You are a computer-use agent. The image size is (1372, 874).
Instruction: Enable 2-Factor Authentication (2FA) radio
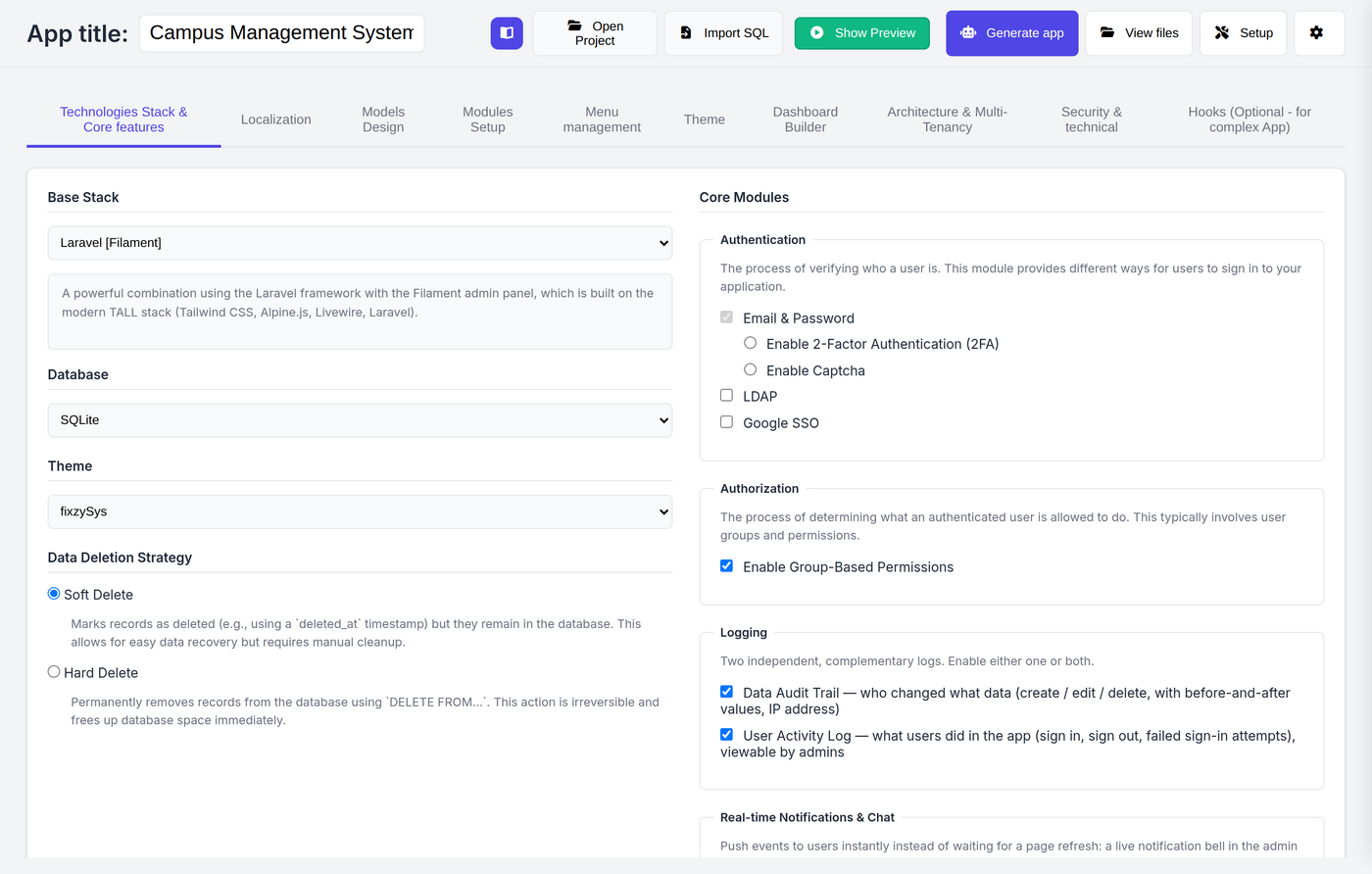(751, 343)
